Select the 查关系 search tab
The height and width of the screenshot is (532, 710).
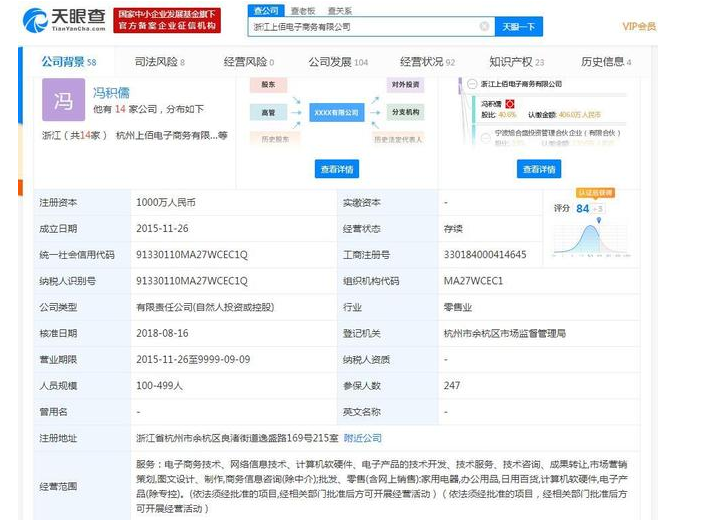coord(340,11)
